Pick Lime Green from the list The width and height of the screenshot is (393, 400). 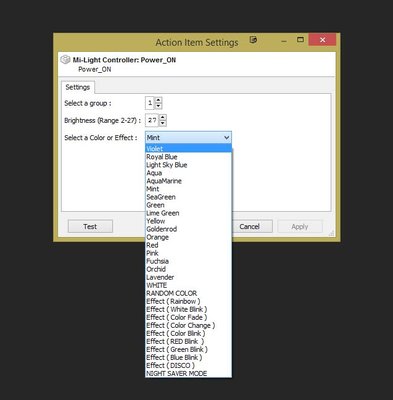tap(188, 213)
